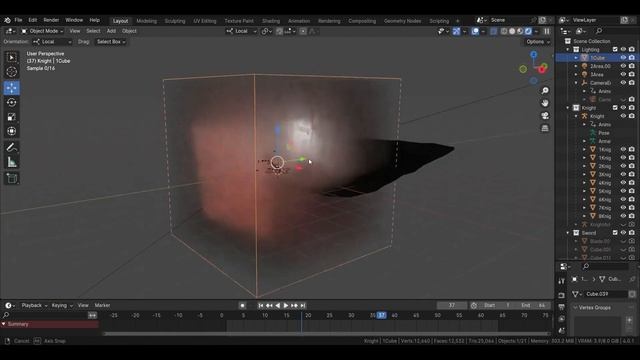Switch to rendered viewport shading

click(528, 31)
